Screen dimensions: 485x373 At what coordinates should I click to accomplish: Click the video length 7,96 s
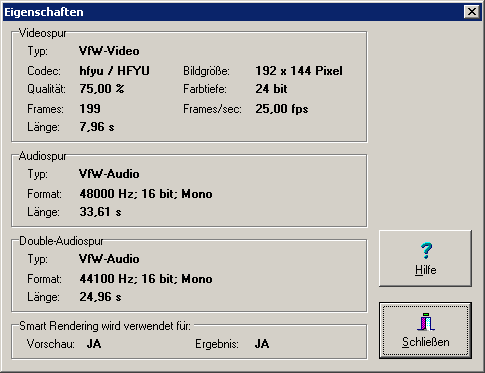pyautogui.click(x=97, y=127)
